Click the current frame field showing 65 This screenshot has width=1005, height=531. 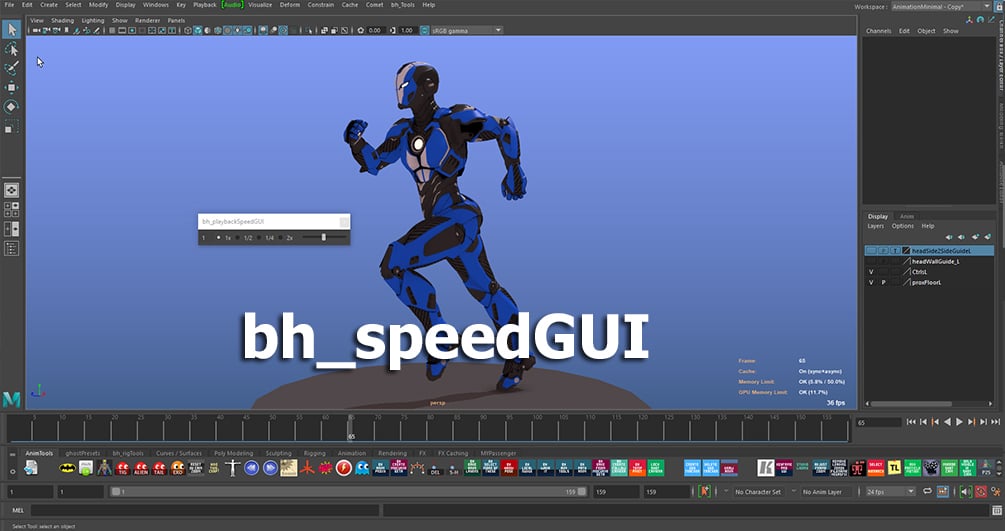click(x=878, y=423)
